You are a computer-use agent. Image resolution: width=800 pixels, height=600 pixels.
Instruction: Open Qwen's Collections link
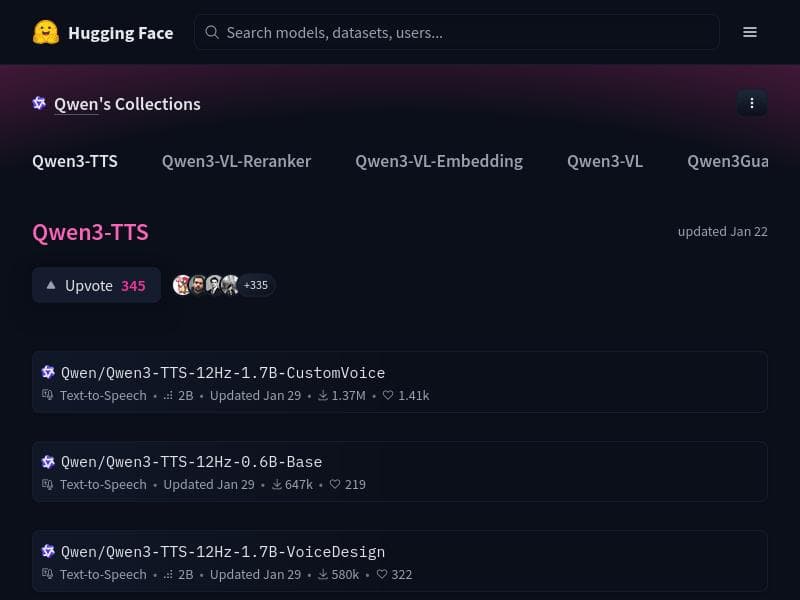coord(127,103)
